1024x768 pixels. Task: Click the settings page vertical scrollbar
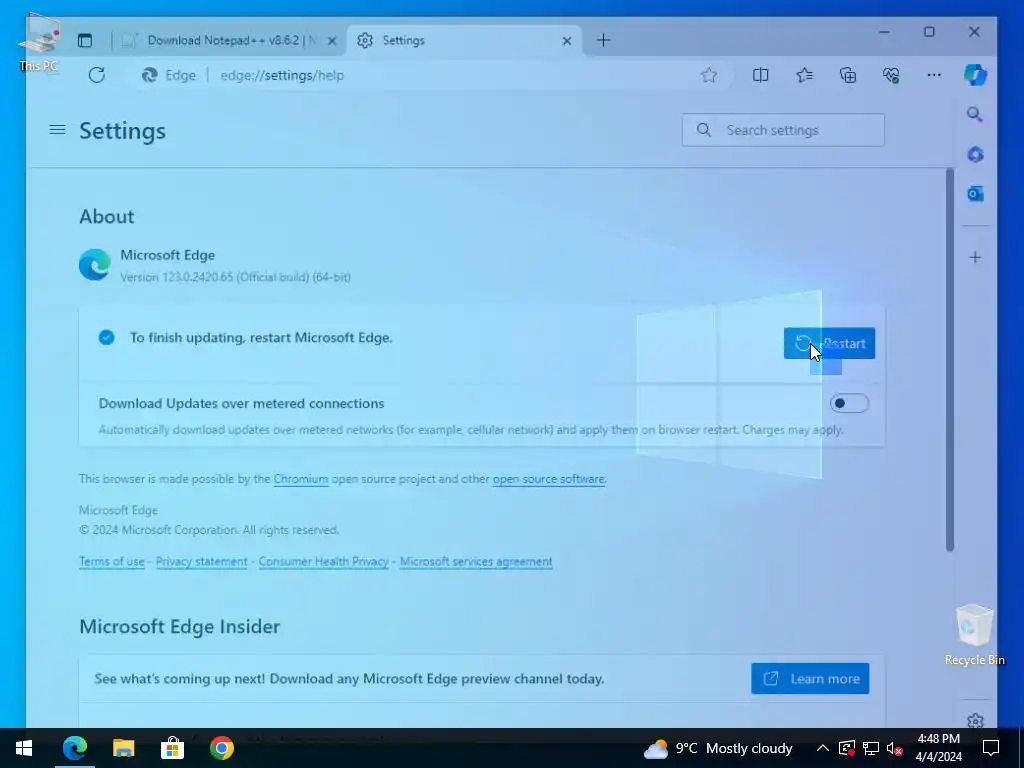(x=950, y=359)
